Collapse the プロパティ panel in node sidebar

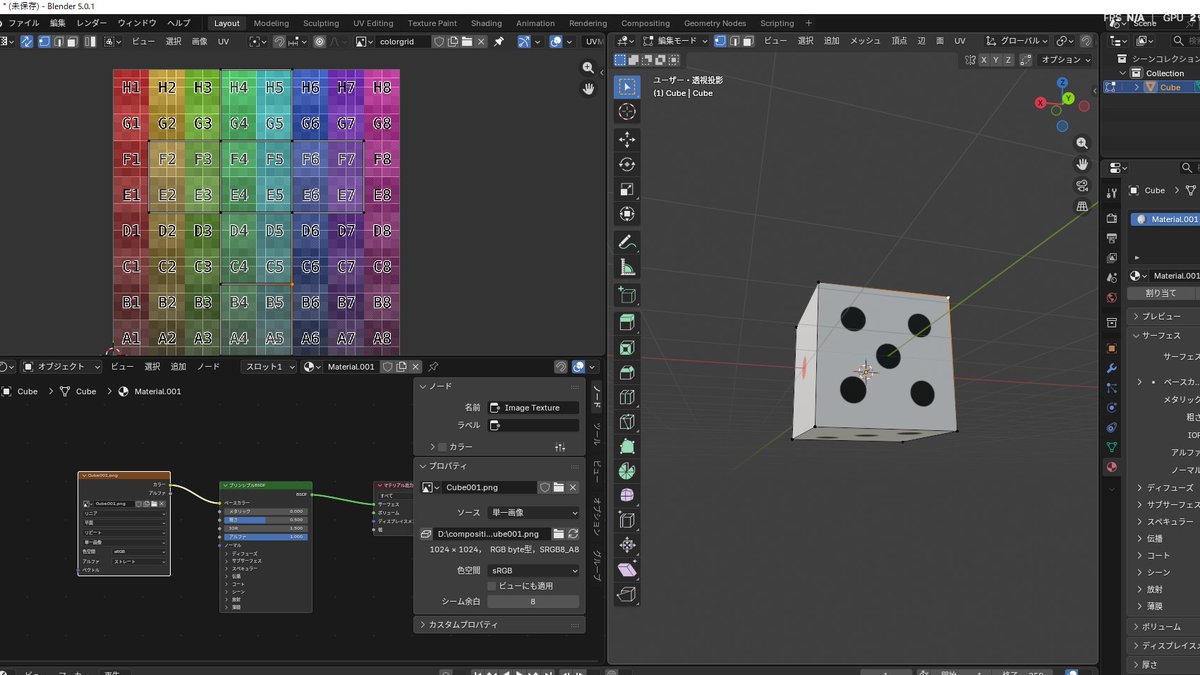499,466
